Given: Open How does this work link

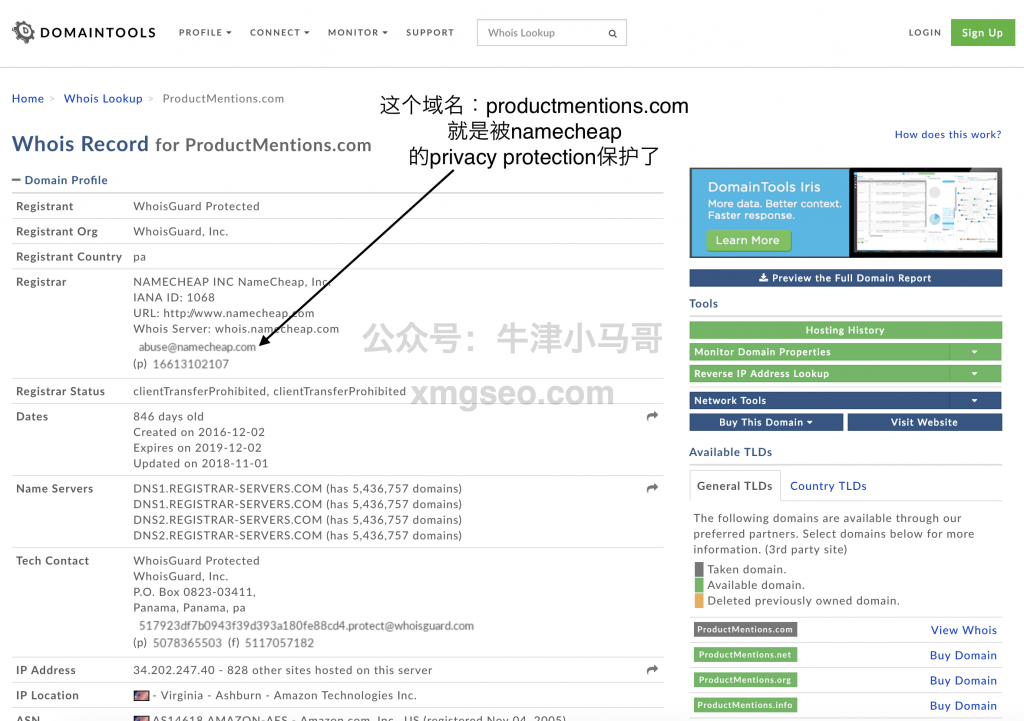Looking at the screenshot, I should click(948, 135).
